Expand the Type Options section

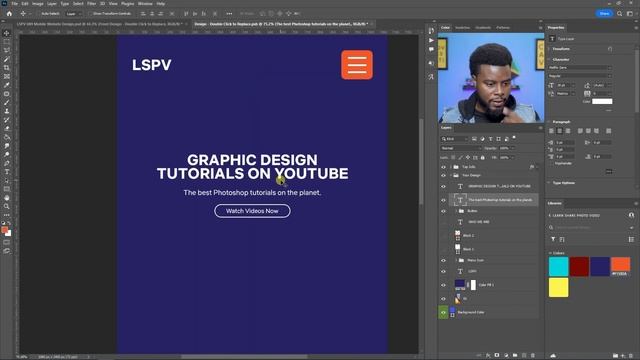point(549,183)
